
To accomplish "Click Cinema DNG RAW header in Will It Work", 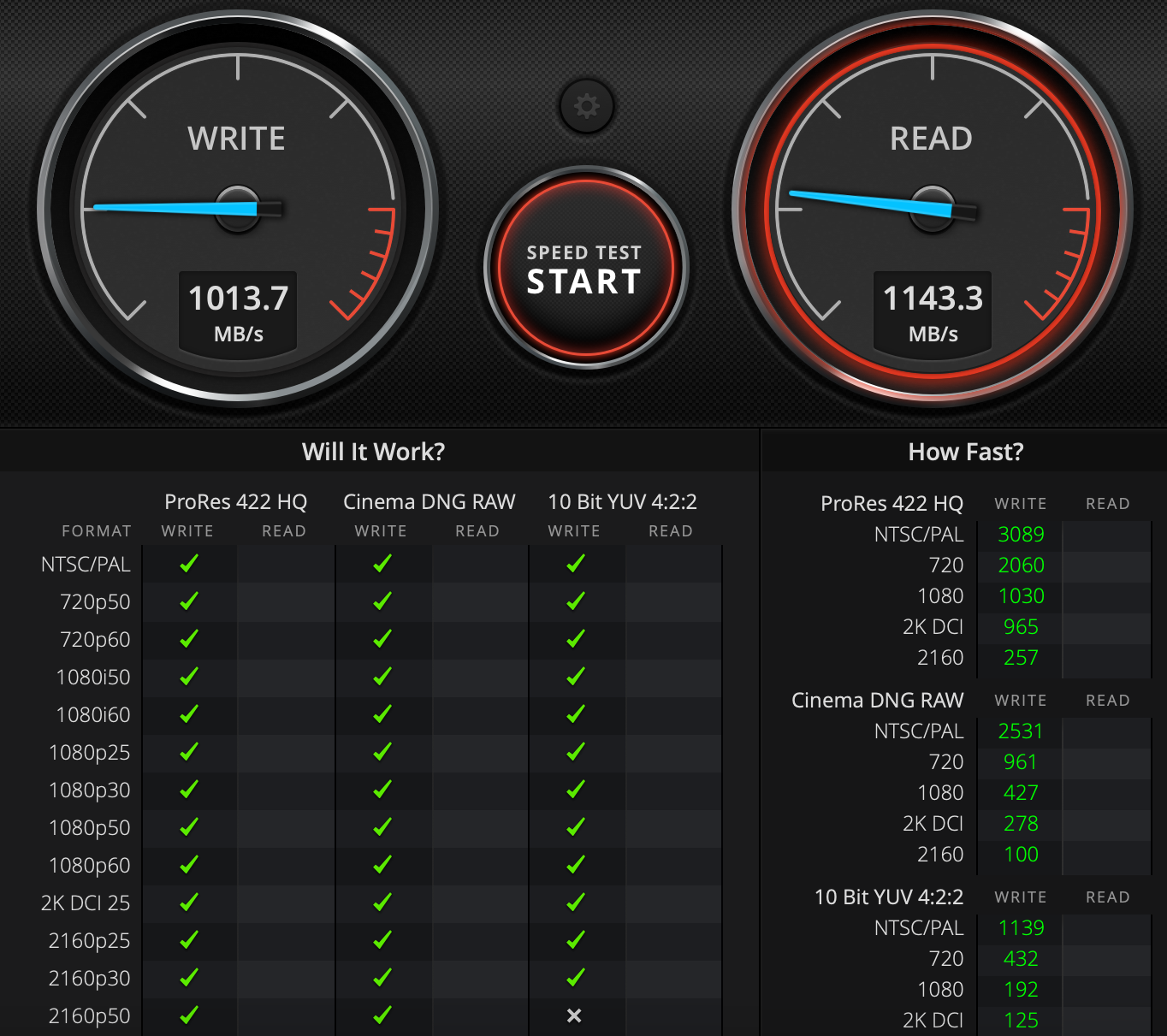I will (x=429, y=502).
